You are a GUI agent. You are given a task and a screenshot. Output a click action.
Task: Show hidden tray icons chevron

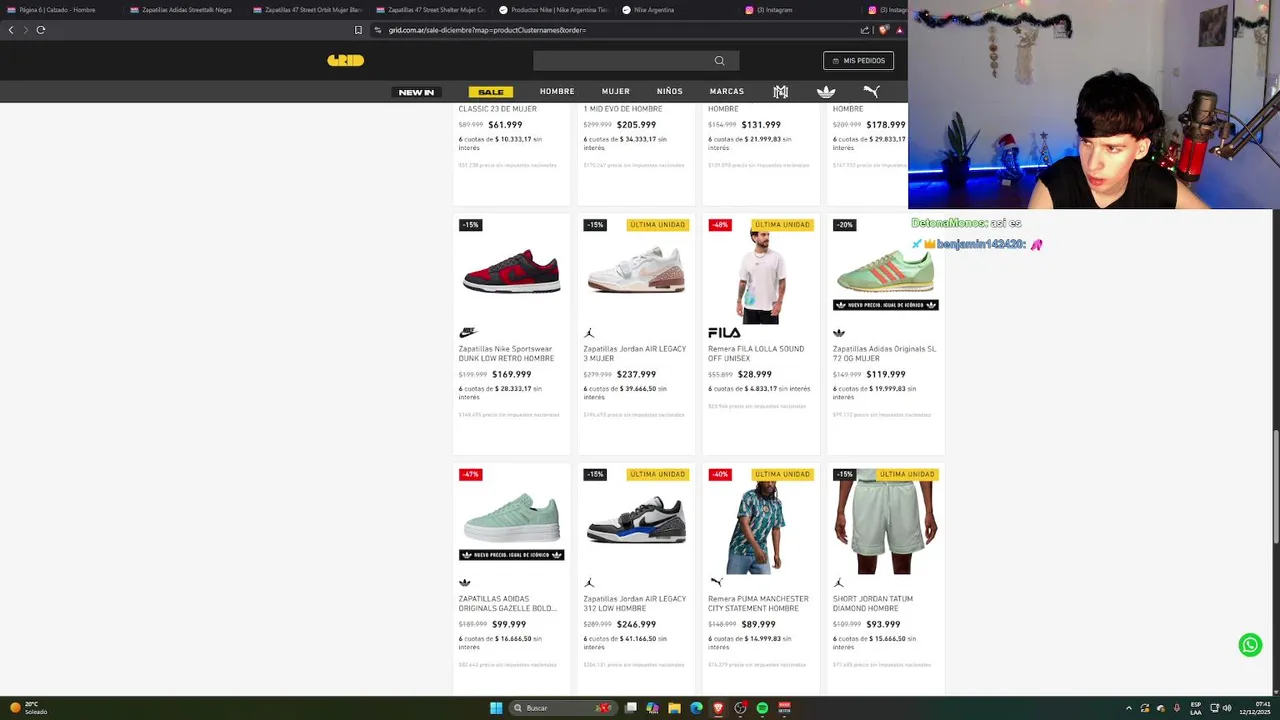pyautogui.click(x=1129, y=708)
